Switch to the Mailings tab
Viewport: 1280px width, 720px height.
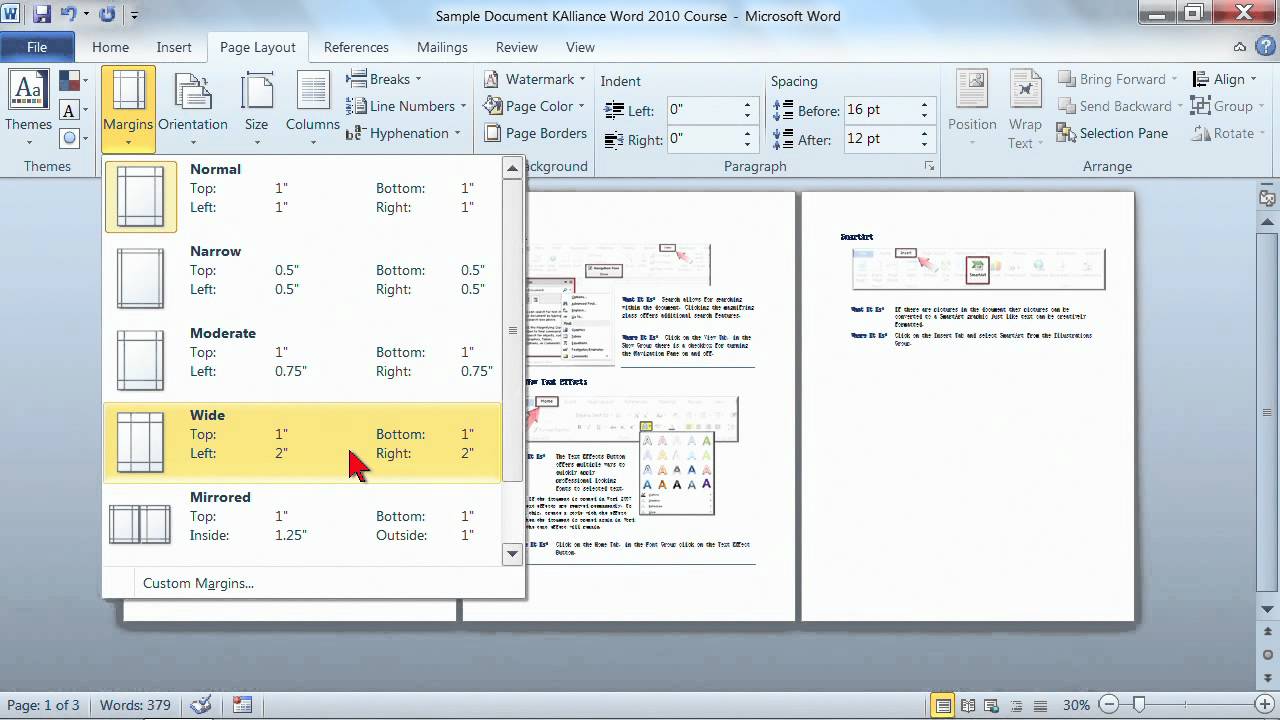442,47
